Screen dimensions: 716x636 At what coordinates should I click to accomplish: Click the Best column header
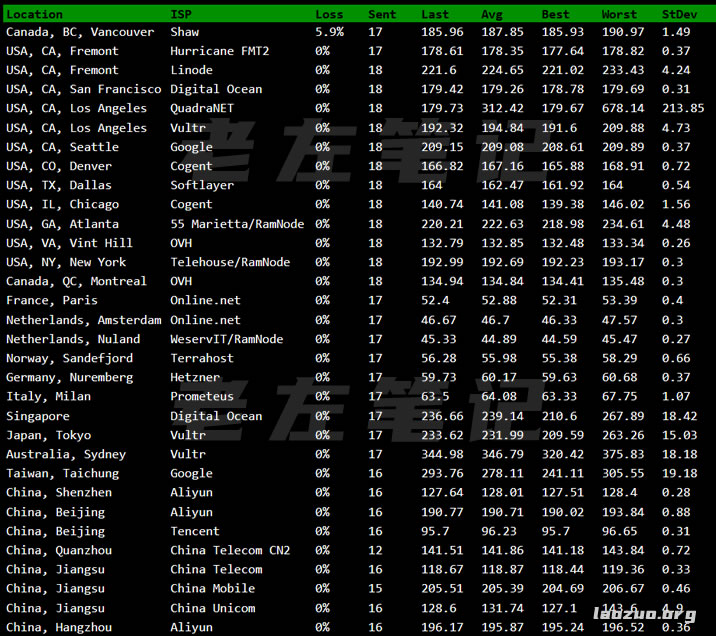pyautogui.click(x=555, y=15)
